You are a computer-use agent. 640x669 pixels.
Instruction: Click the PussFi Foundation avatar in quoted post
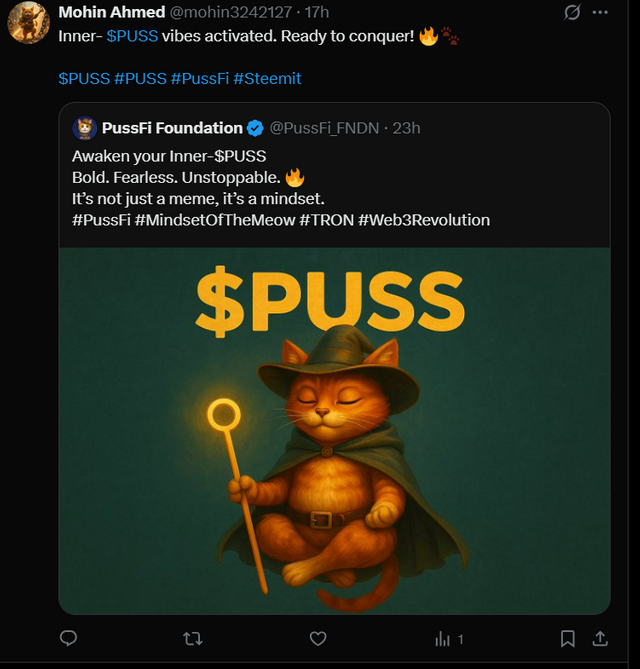[84, 128]
